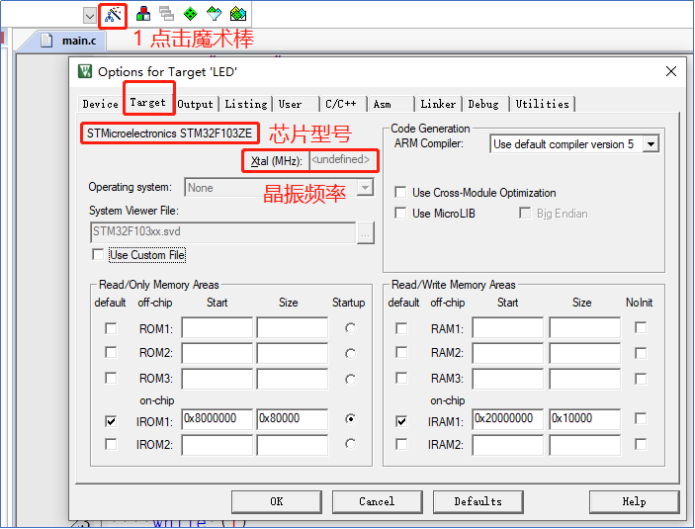The height and width of the screenshot is (529, 695).
Task: Select the ROM3 Startup radio button
Action: click(x=350, y=379)
